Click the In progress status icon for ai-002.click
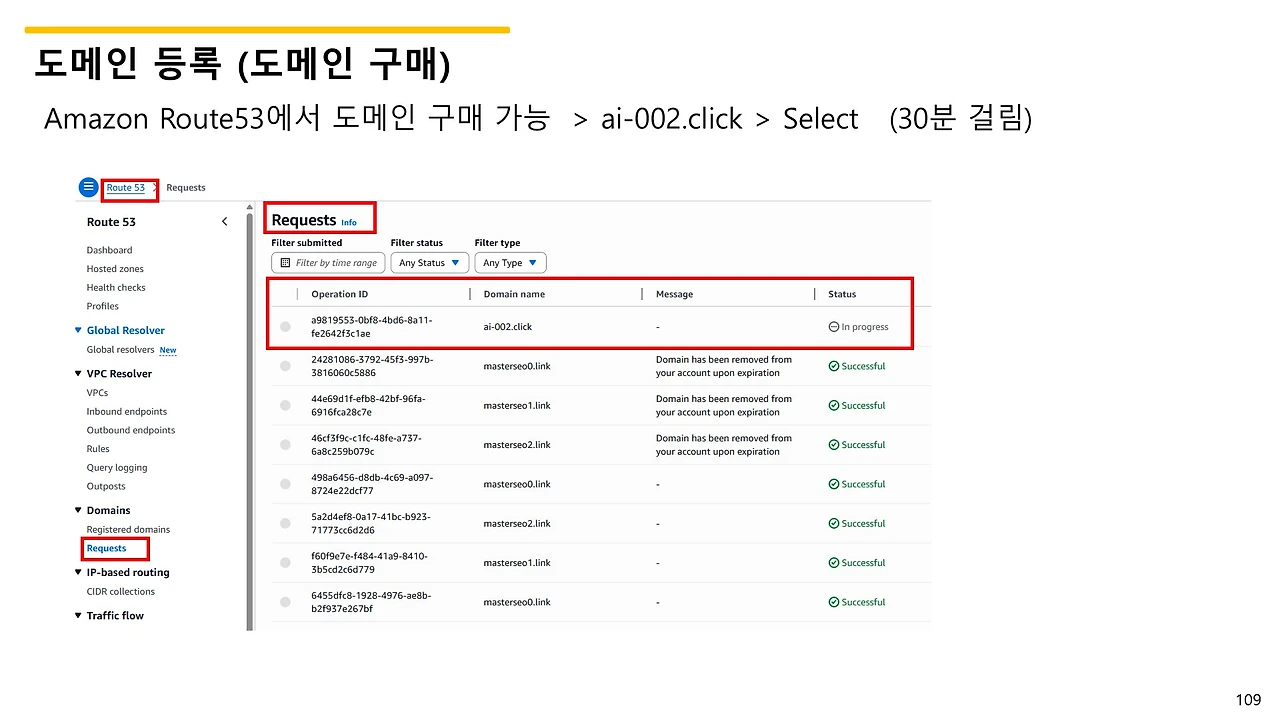The width and height of the screenshot is (1280, 720). [x=834, y=326]
